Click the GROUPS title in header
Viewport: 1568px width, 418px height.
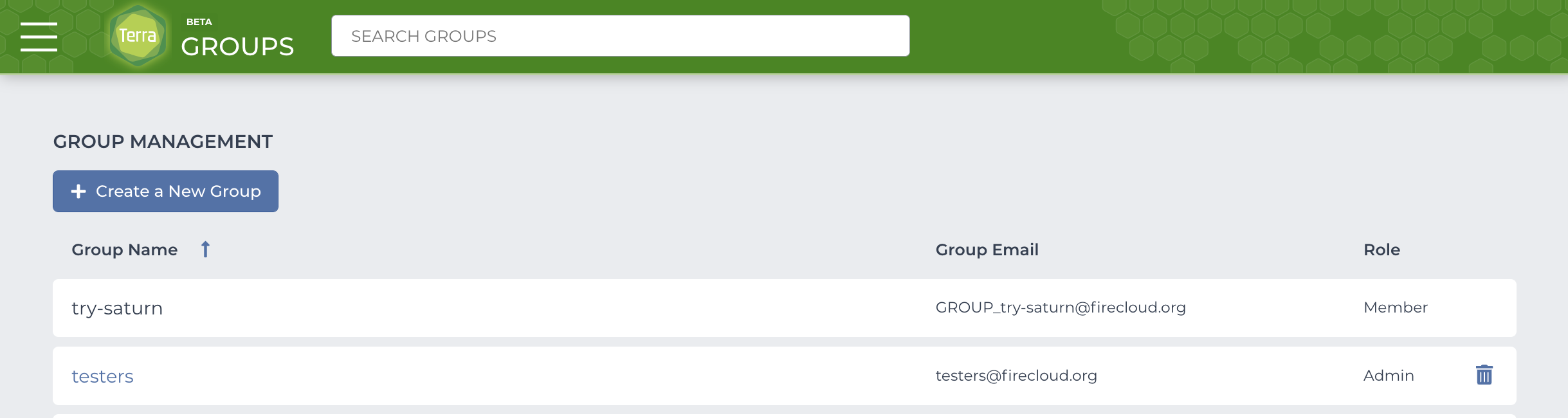click(237, 46)
